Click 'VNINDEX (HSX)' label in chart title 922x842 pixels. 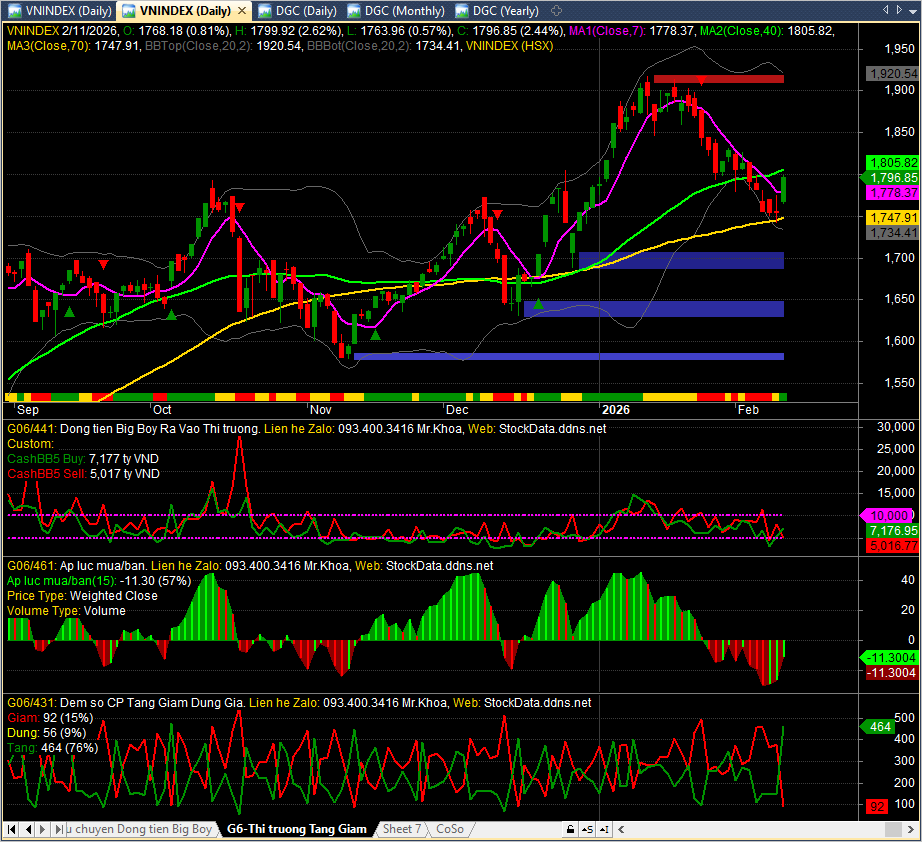click(x=509, y=46)
